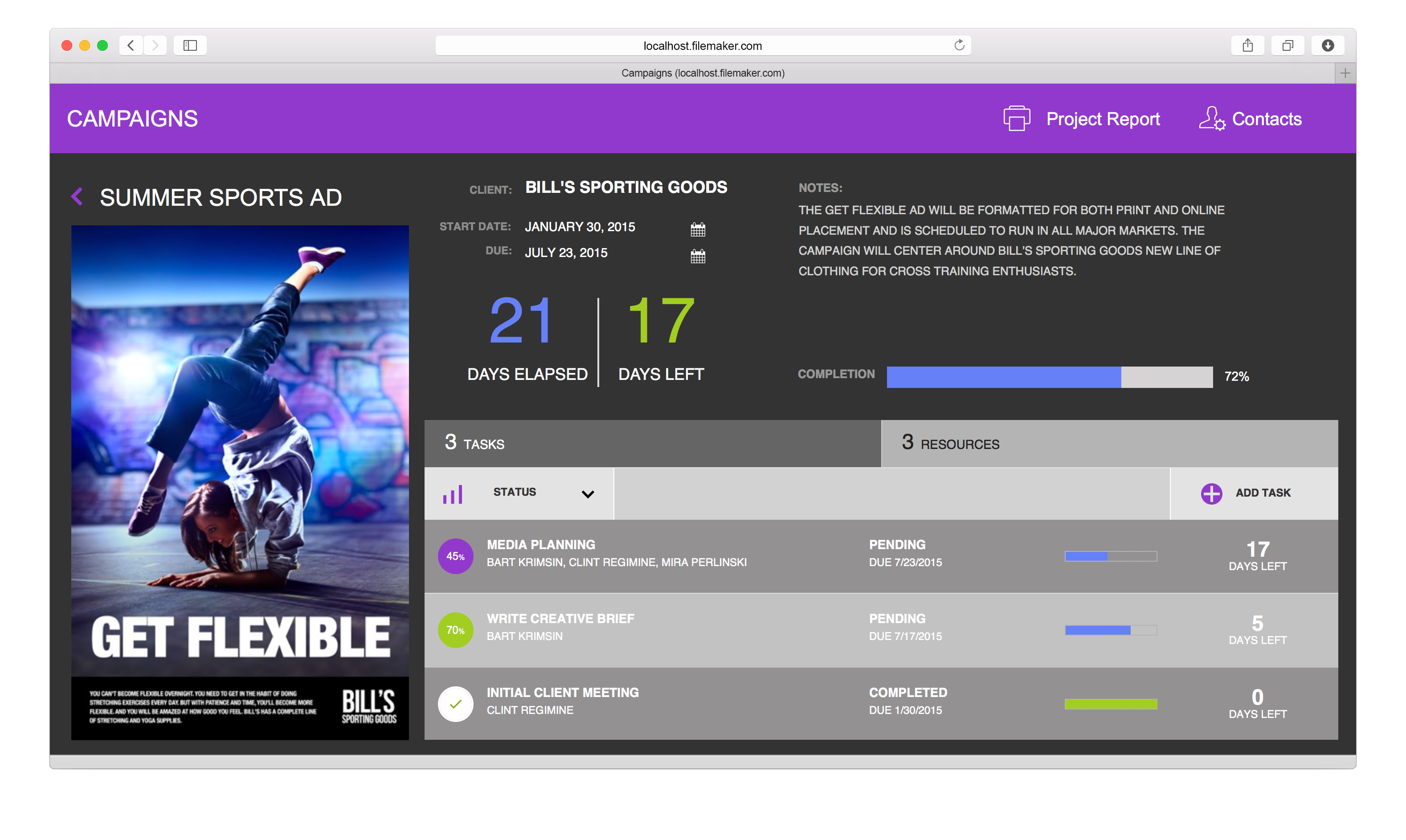The height and width of the screenshot is (840, 1406).
Task: Open the STATUS sort dropdown arrow
Action: [588, 494]
